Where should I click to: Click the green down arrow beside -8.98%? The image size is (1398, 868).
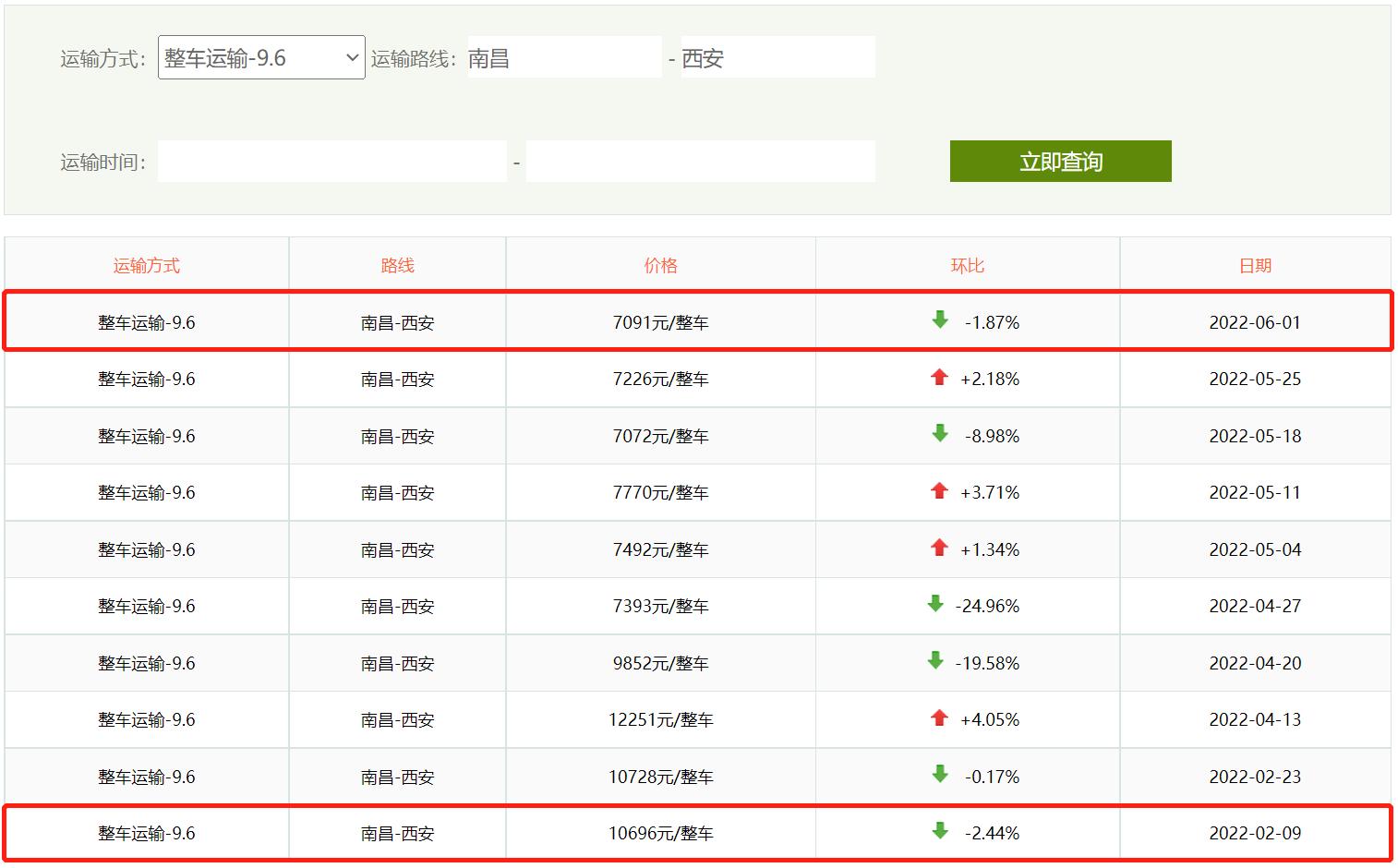939,435
